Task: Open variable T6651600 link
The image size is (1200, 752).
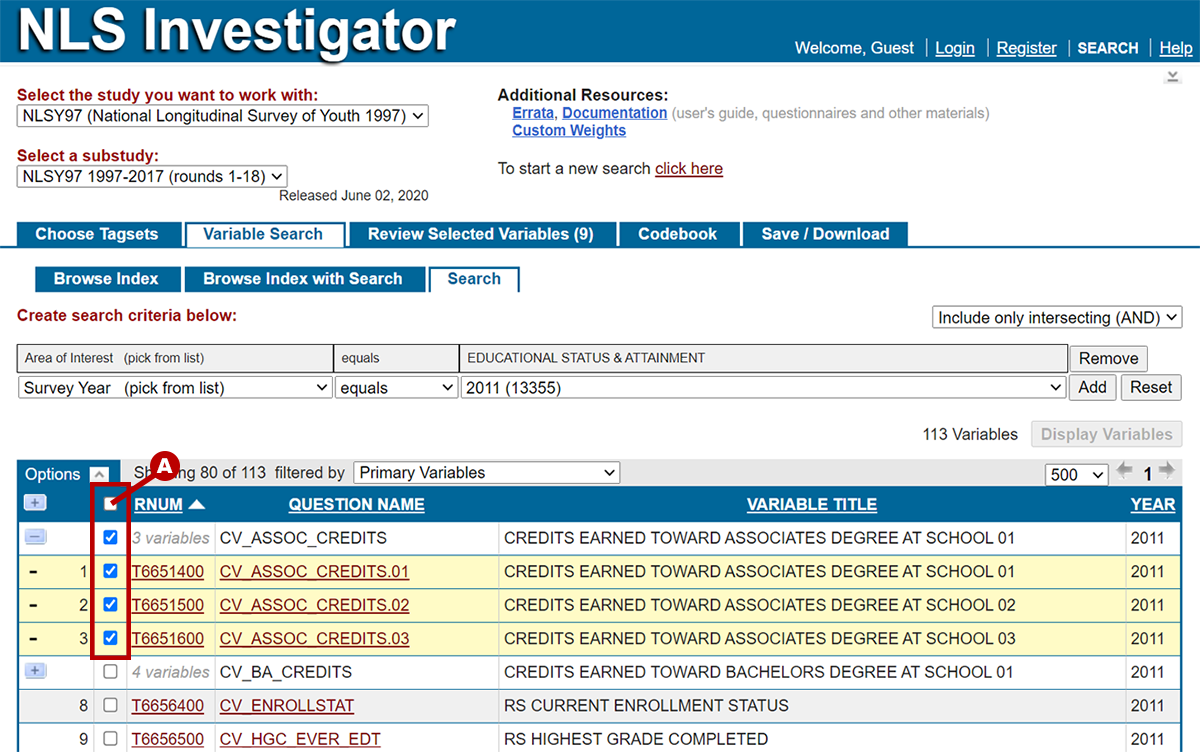Action: (x=168, y=638)
